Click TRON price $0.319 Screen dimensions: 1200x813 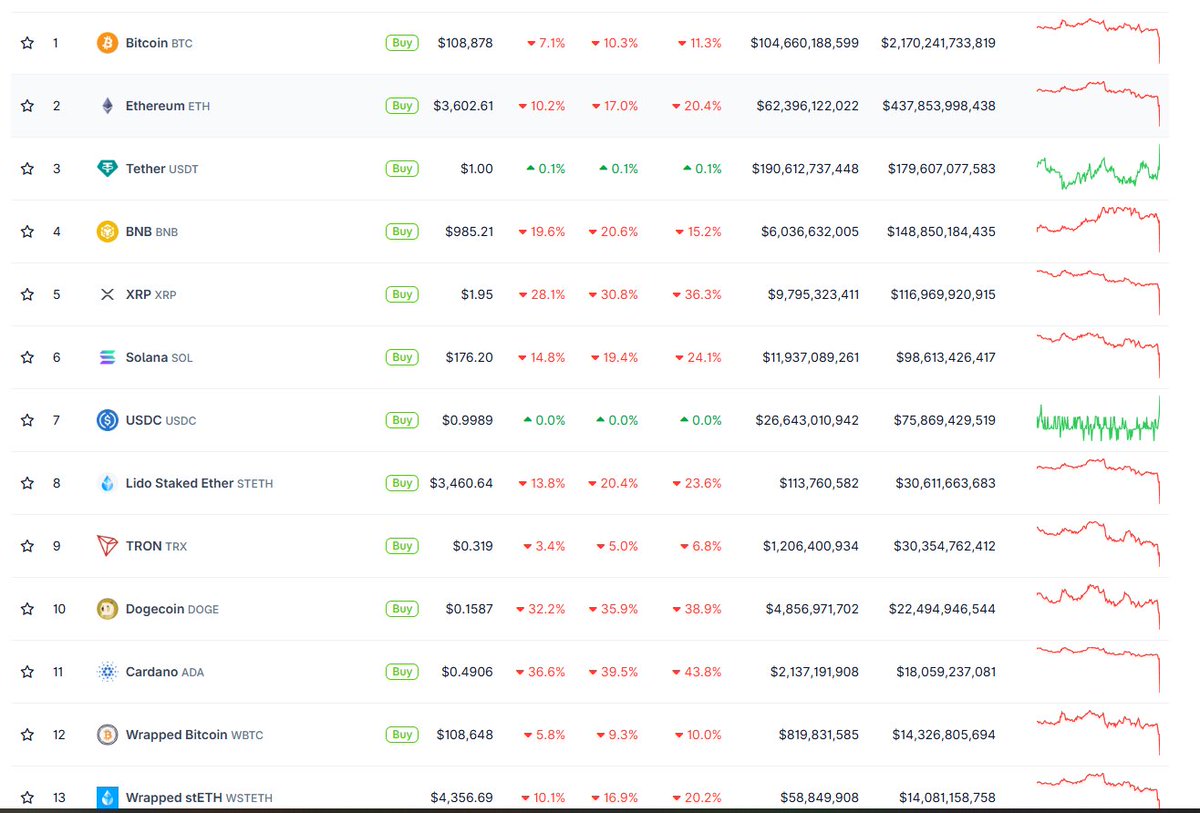(472, 547)
